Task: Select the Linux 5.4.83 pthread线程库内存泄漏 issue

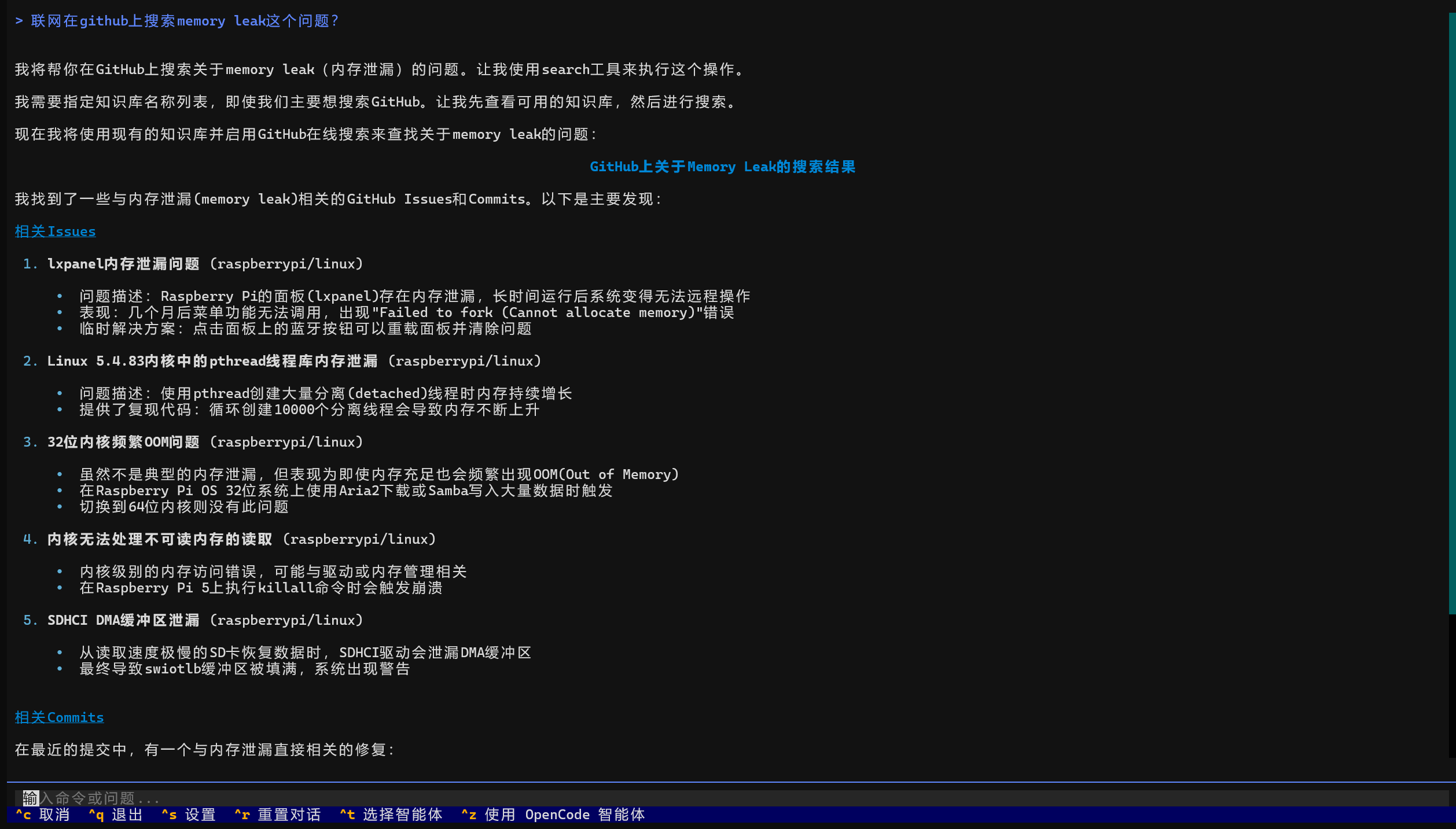Action: click(211, 360)
